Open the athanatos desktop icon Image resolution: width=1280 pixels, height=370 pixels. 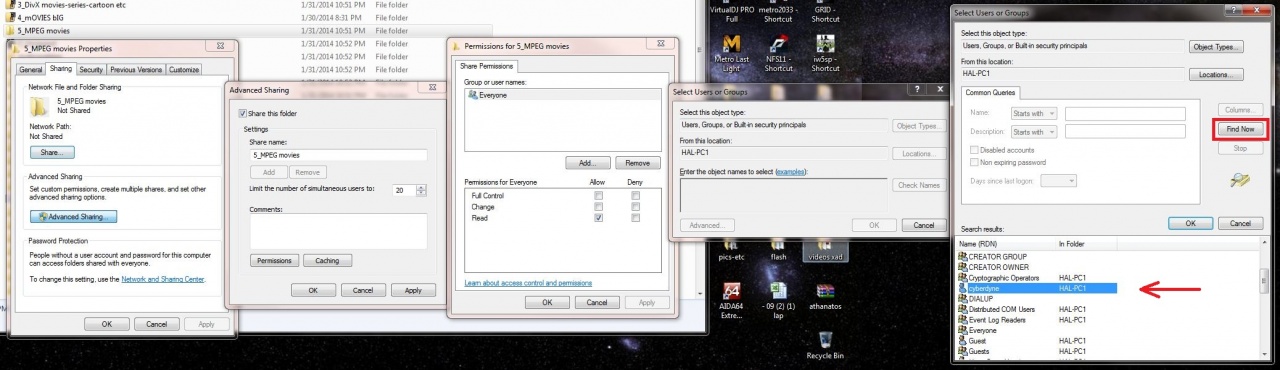(x=825, y=297)
